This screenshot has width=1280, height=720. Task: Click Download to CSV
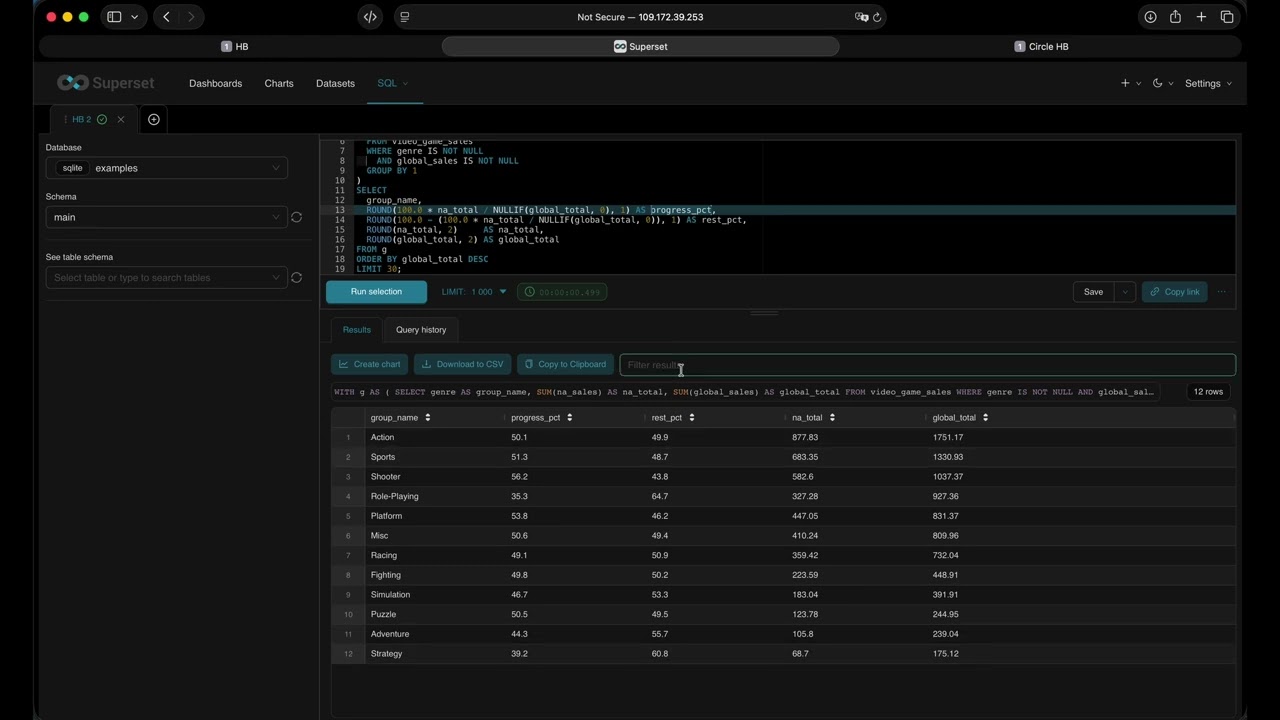[x=462, y=365]
